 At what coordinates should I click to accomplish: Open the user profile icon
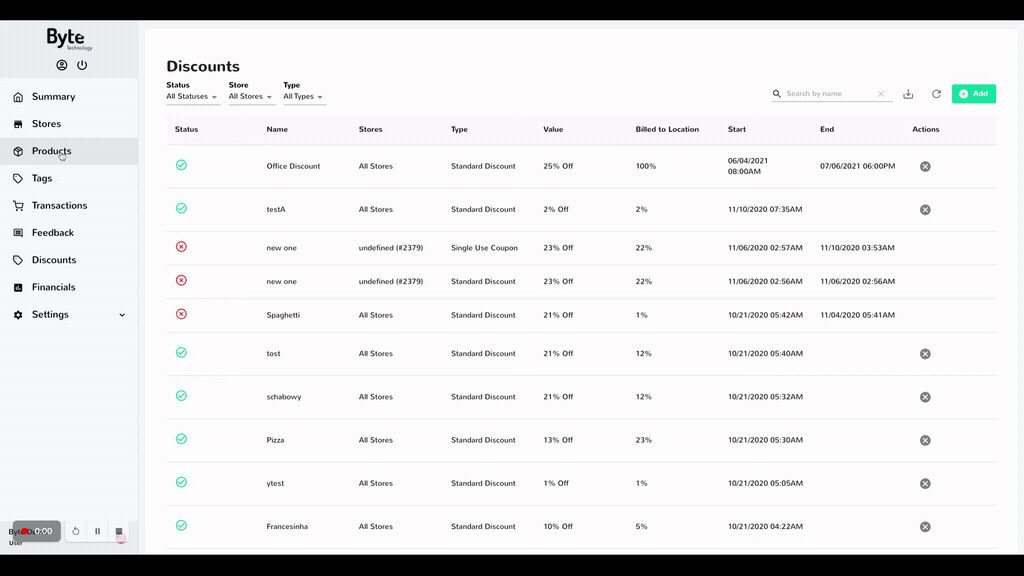point(61,65)
